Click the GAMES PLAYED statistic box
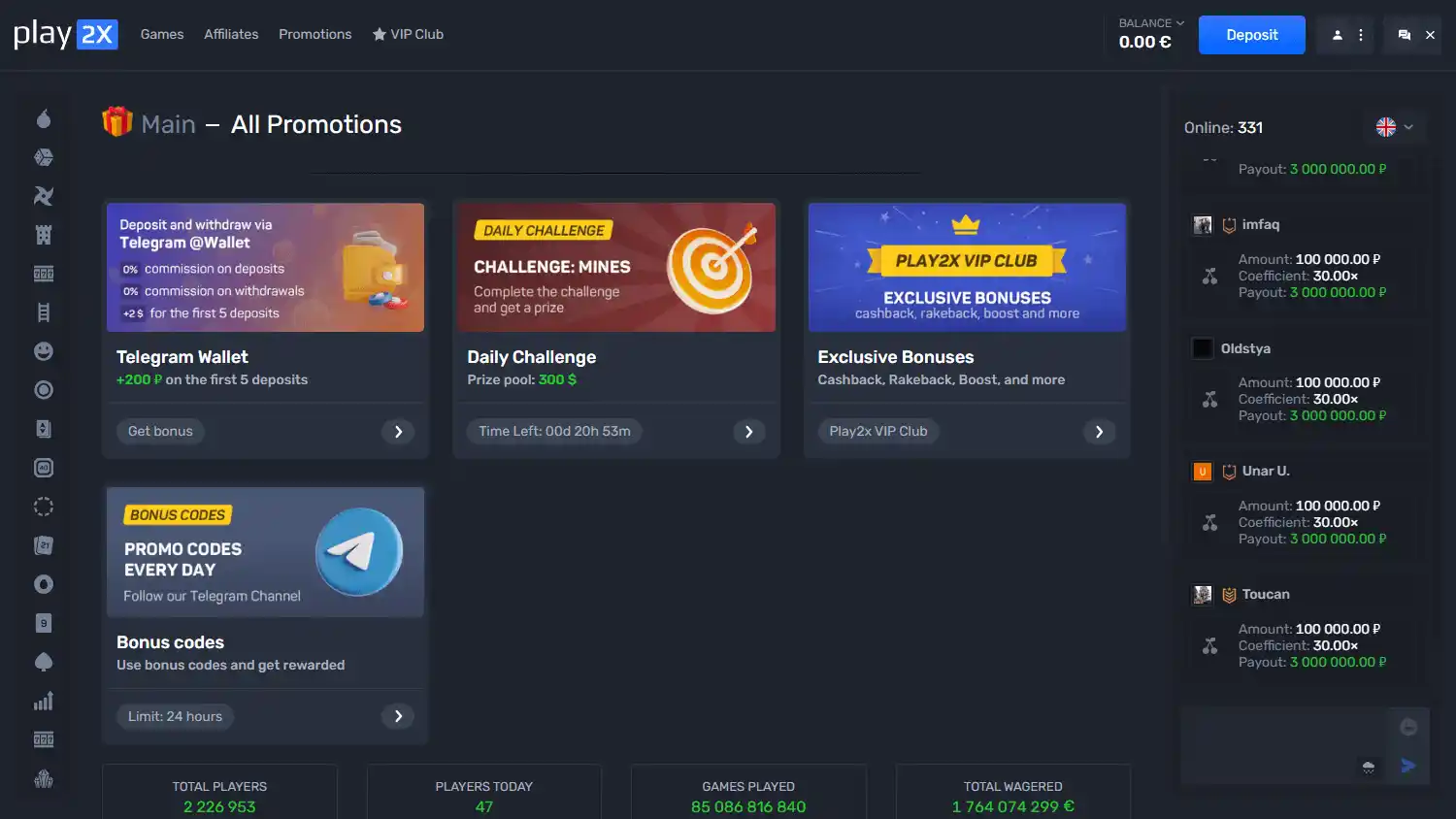Viewport: 1456px width, 819px height. [748, 792]
